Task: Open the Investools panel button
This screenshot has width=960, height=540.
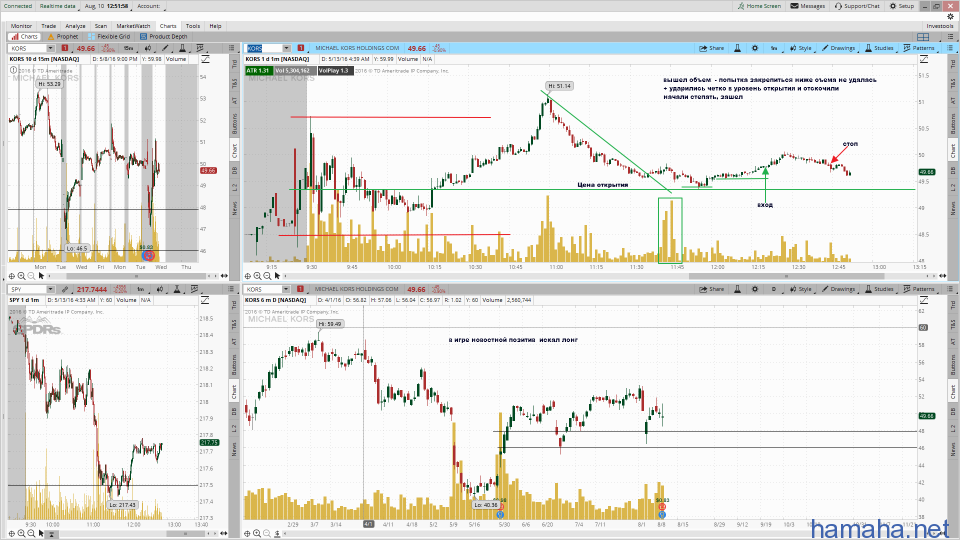Action: (x=940, y=26)
